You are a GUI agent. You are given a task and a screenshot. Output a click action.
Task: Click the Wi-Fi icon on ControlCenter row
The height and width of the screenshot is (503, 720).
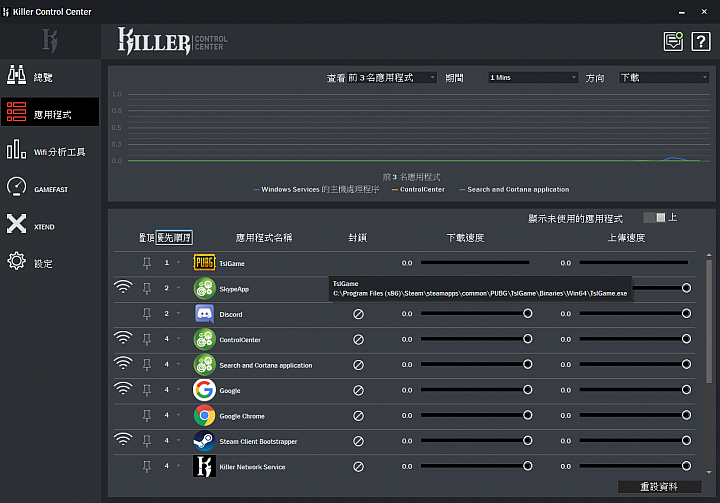pos(123,338)
